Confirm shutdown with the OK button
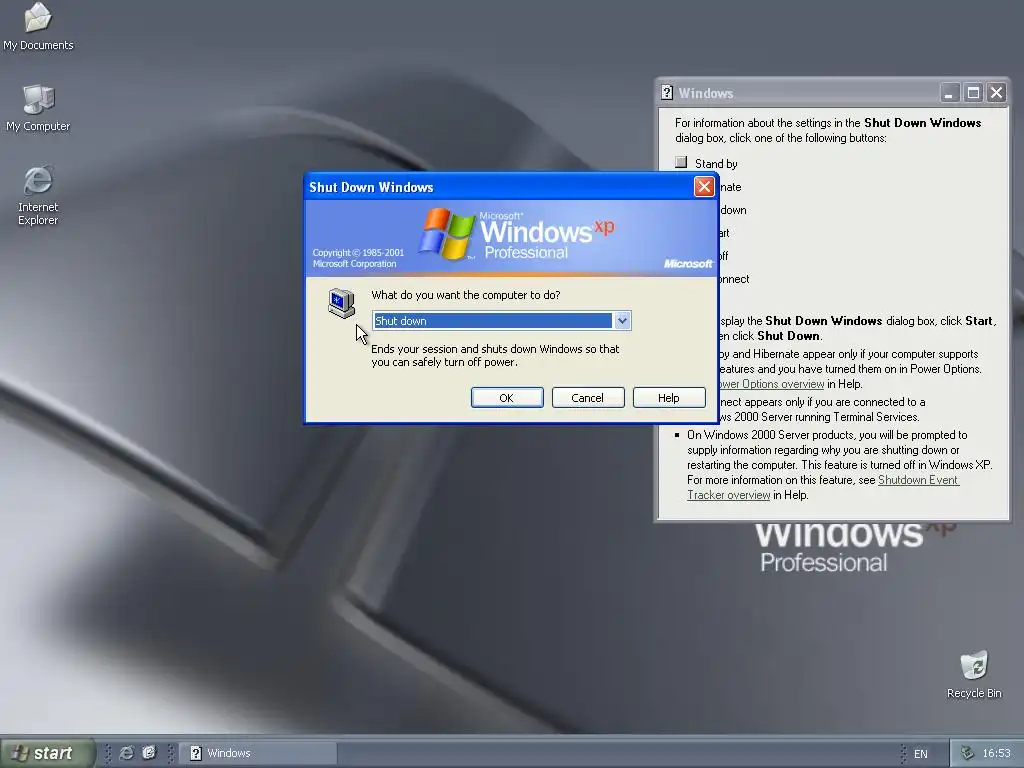 (507, 398)
